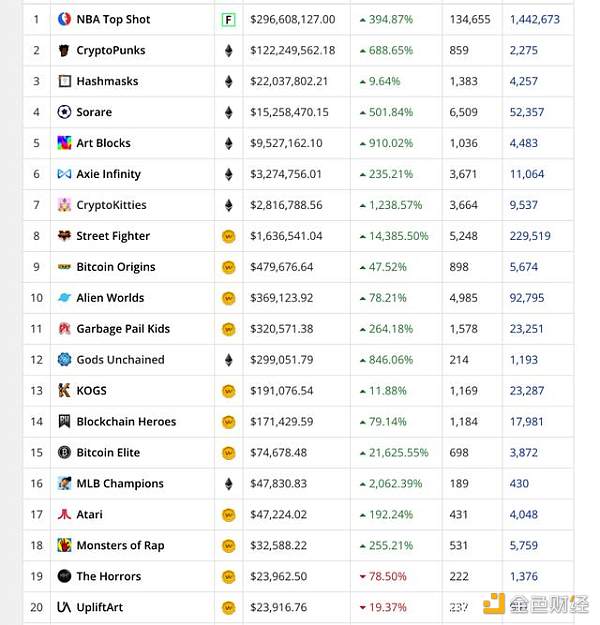Open the Garbage Pail Kids link
Screen dimensions: 600x625
(123, 329)
